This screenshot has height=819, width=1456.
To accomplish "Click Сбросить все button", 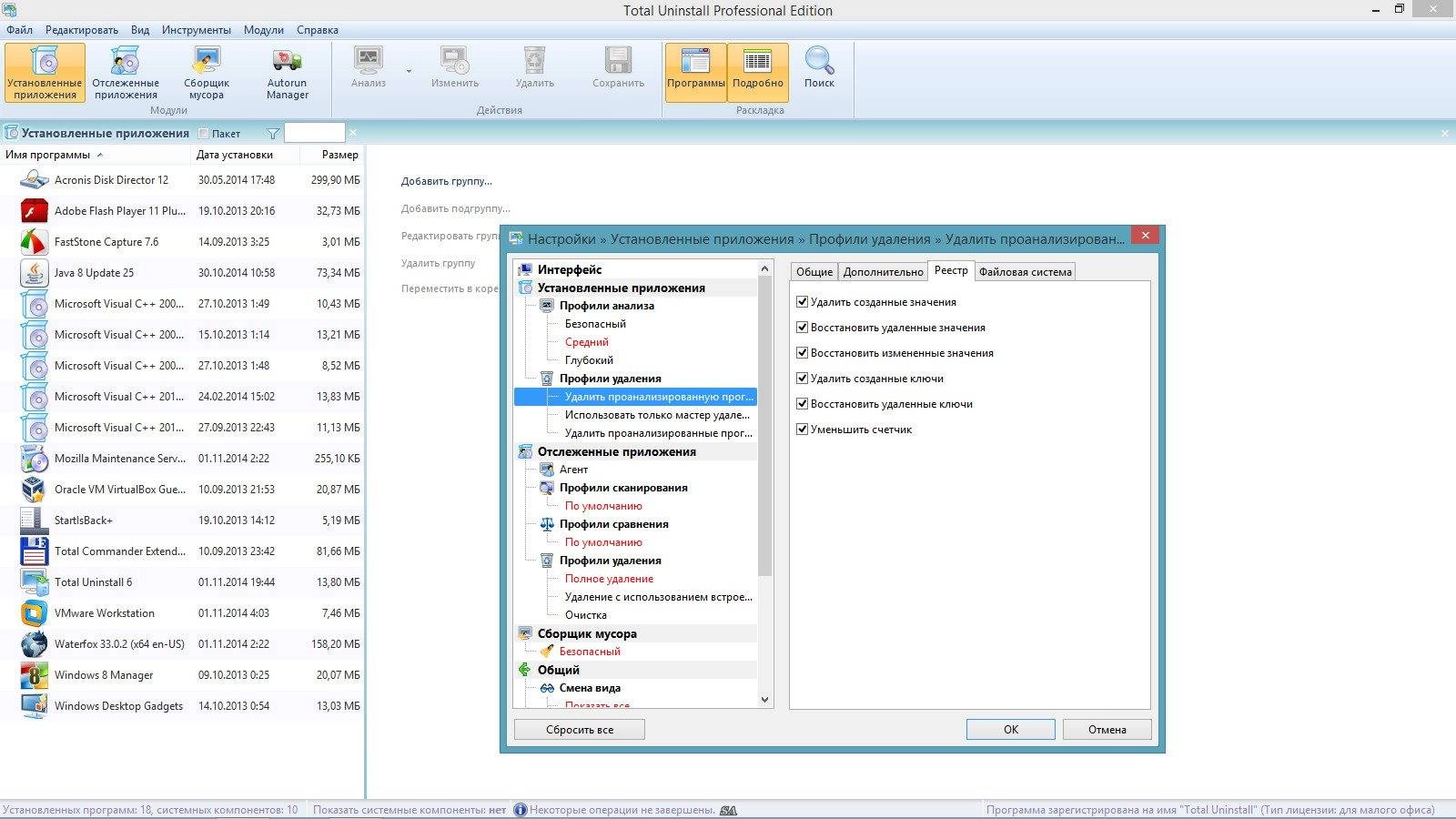I will click(x=580, y=730).
